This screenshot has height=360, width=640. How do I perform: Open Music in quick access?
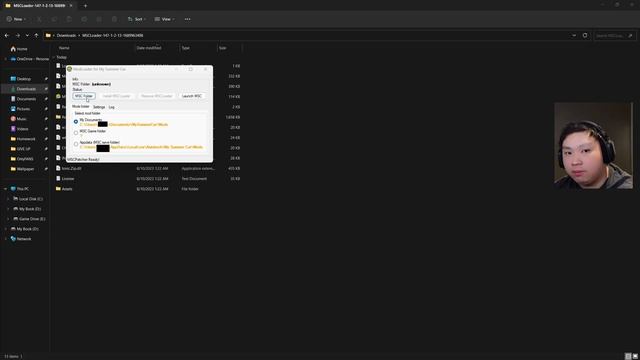click(x=19, y=119)
